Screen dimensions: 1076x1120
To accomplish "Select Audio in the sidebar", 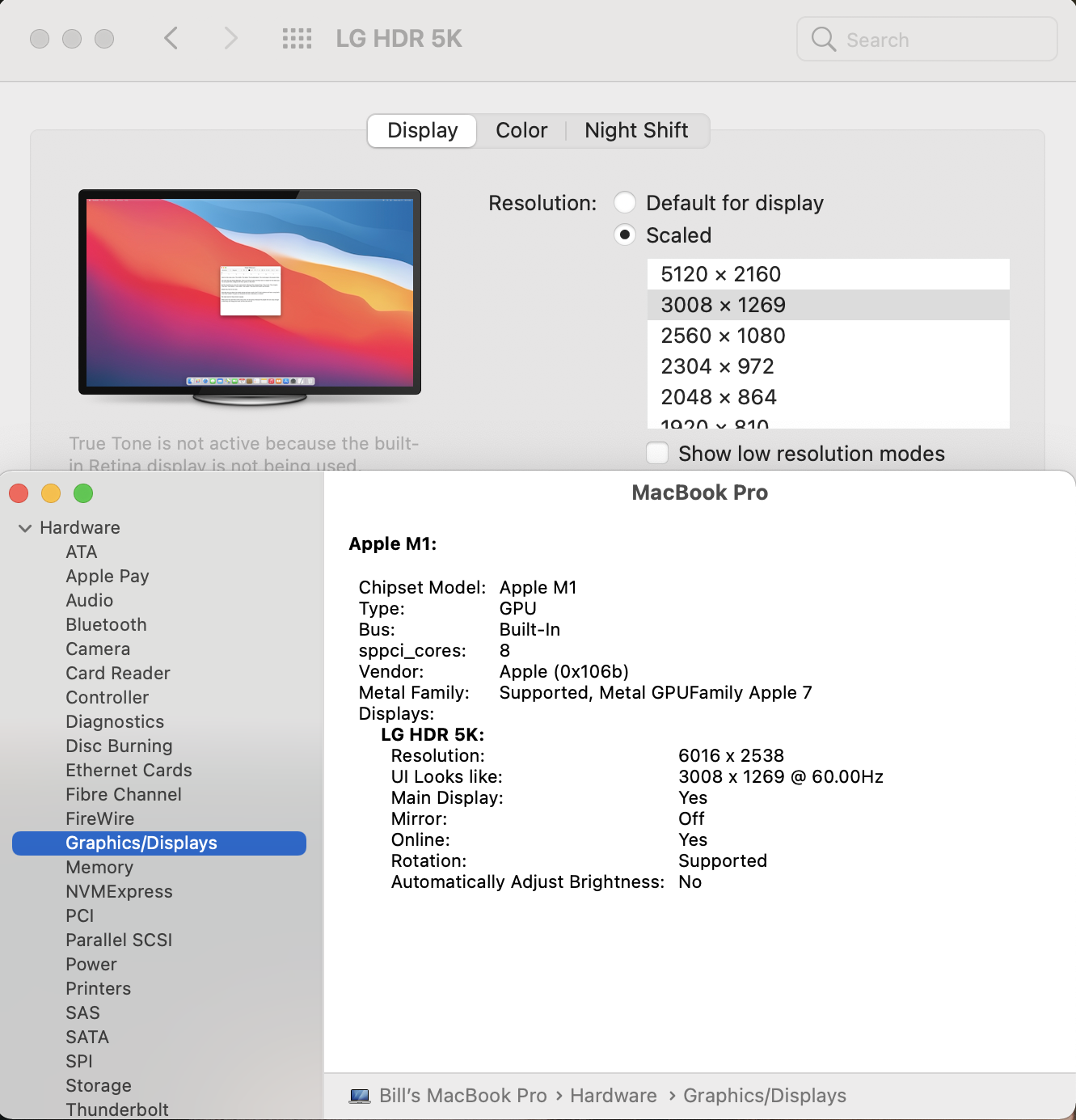I will coord(90,600).
